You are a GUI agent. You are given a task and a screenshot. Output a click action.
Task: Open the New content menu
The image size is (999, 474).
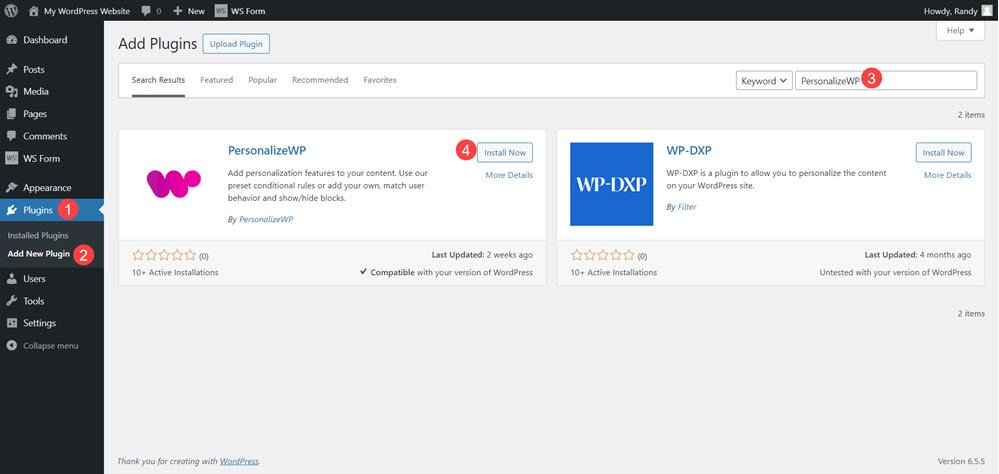point(189,11)
